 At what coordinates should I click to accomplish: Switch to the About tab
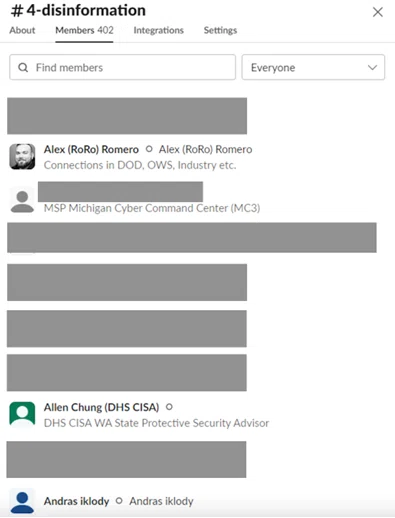pyautogui.click(x=22, y=30)
